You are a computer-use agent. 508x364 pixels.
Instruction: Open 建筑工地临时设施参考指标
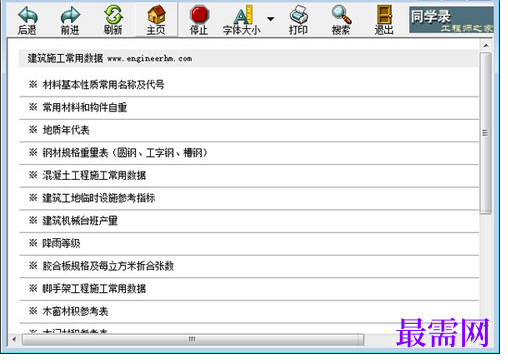click(x=99, y=198)
